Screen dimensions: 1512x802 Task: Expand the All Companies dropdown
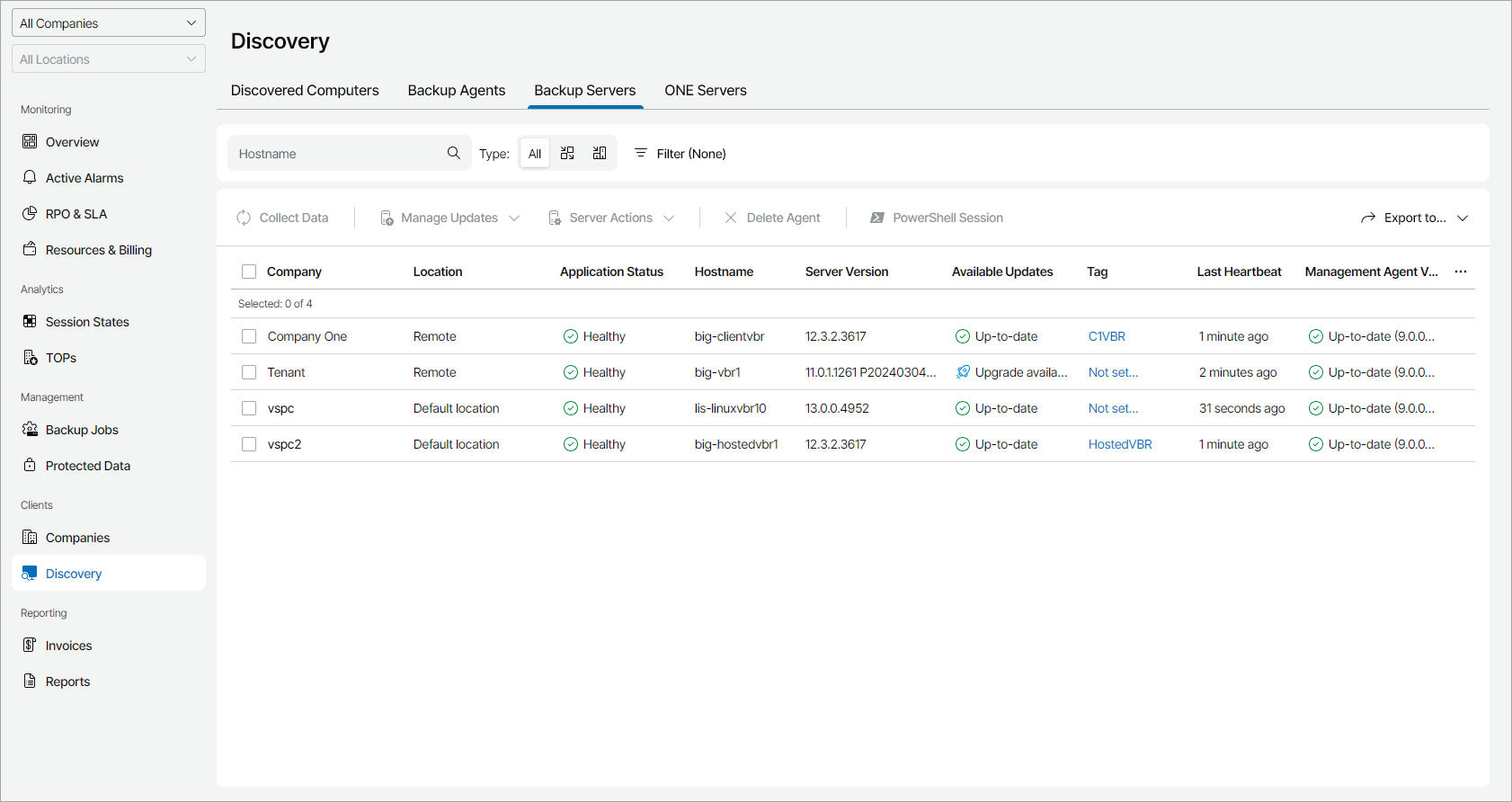coord(108,23)
